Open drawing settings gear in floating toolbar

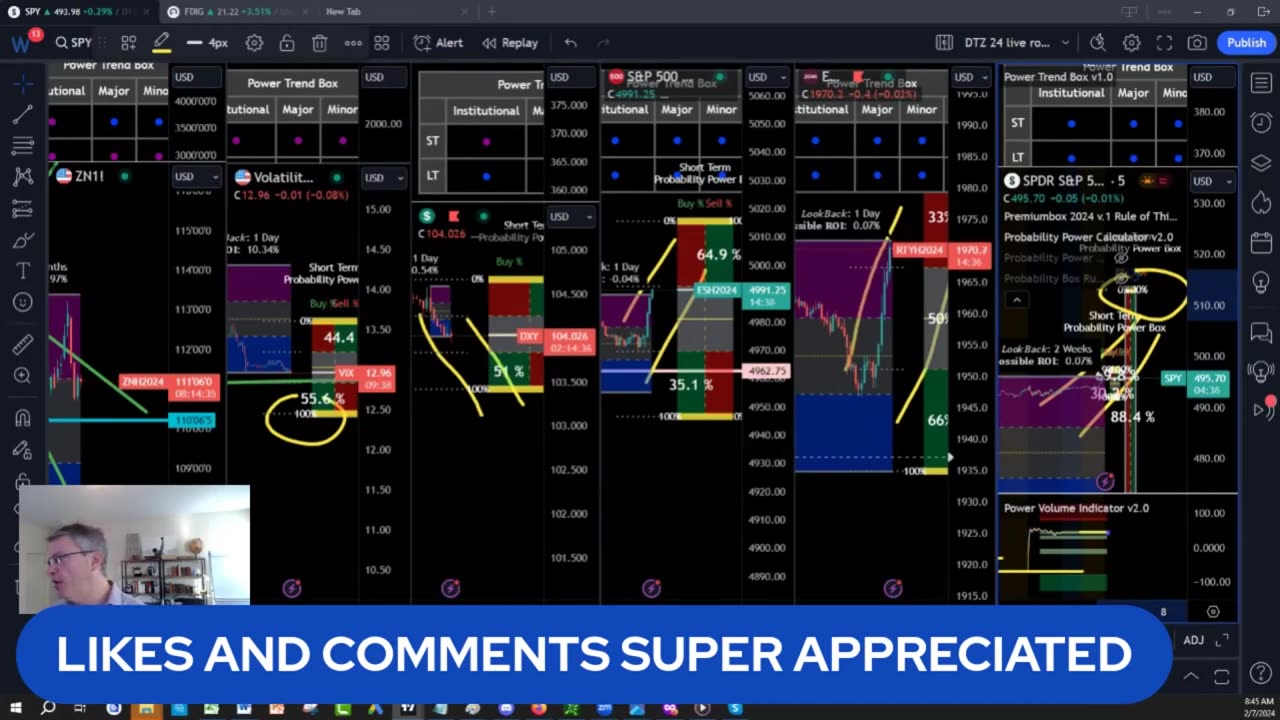[254, 43]
